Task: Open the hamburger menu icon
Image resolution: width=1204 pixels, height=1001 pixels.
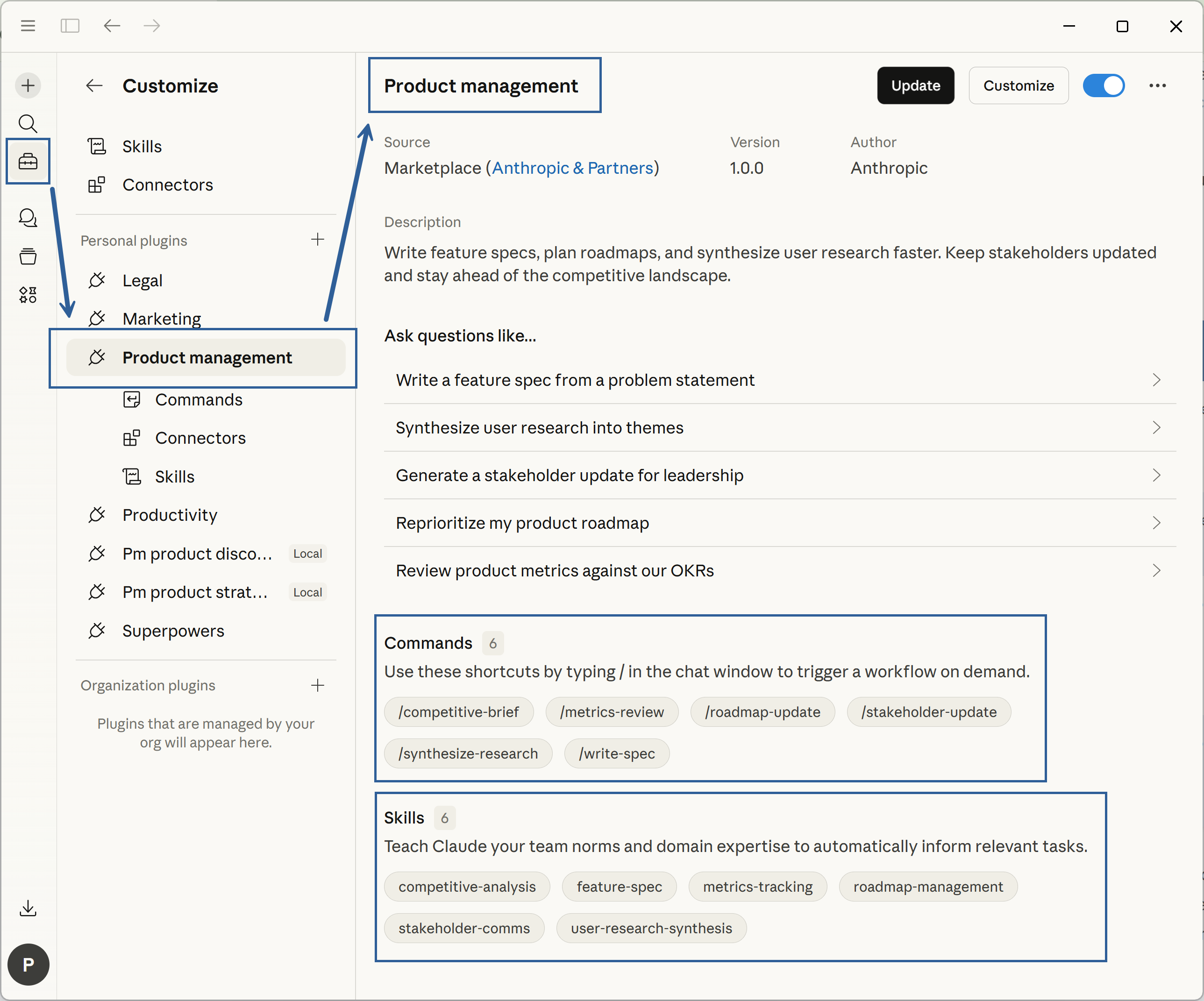Action: click(28, 26)
